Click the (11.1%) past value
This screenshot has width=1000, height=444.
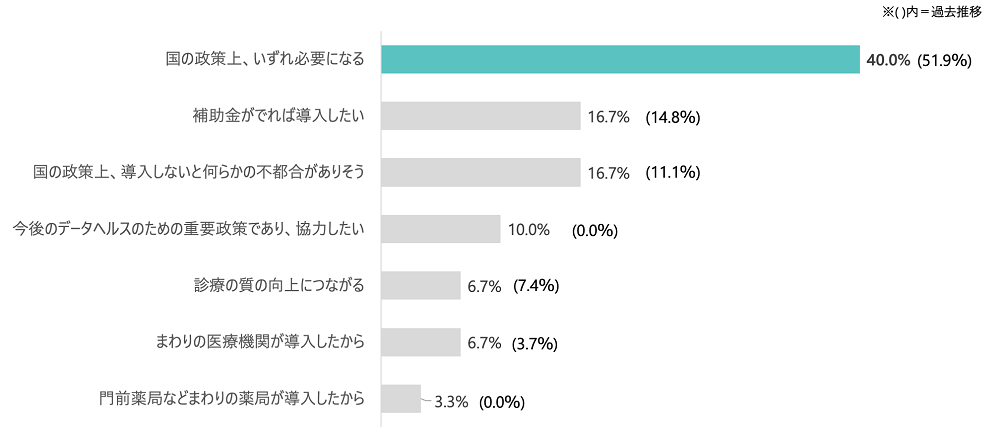(x=673, y=173)
